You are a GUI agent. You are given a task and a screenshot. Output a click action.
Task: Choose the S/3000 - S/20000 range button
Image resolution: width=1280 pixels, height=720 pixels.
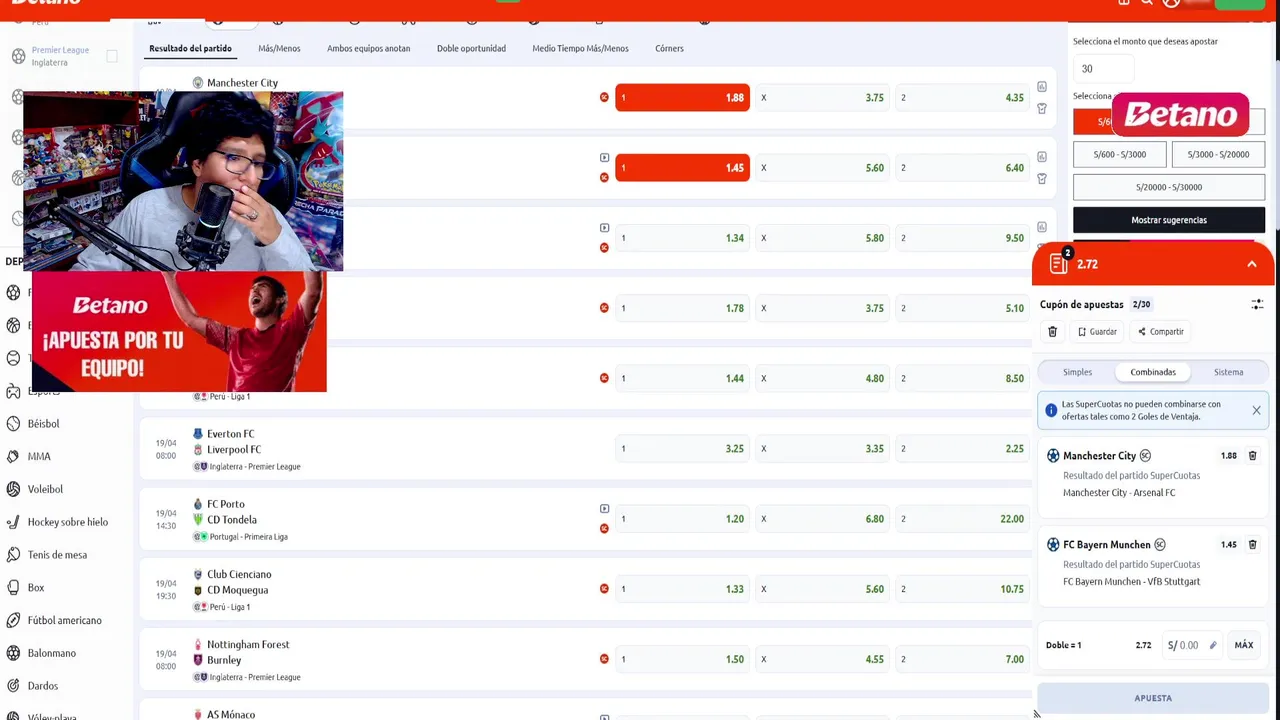1218,155
